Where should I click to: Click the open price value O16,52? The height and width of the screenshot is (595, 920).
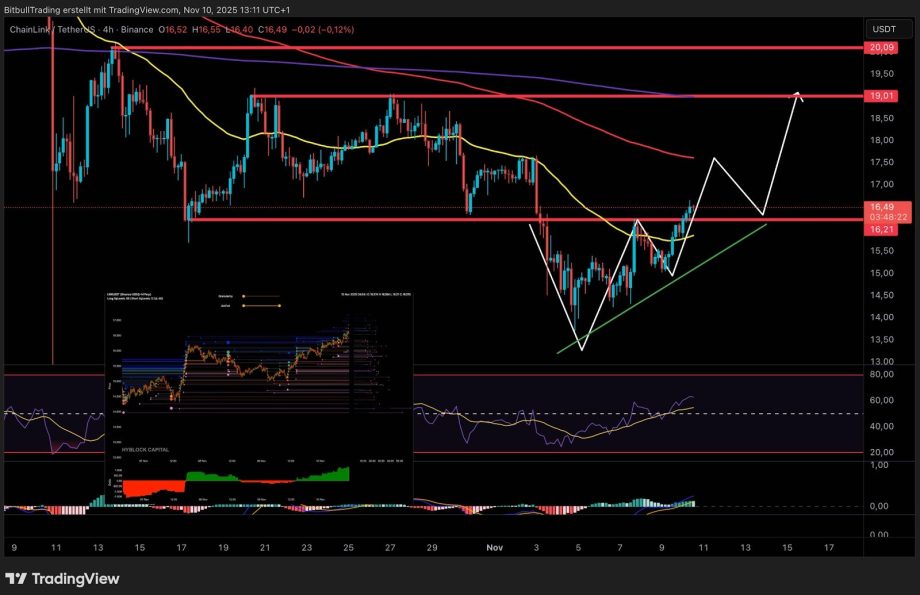coord(175,29)
